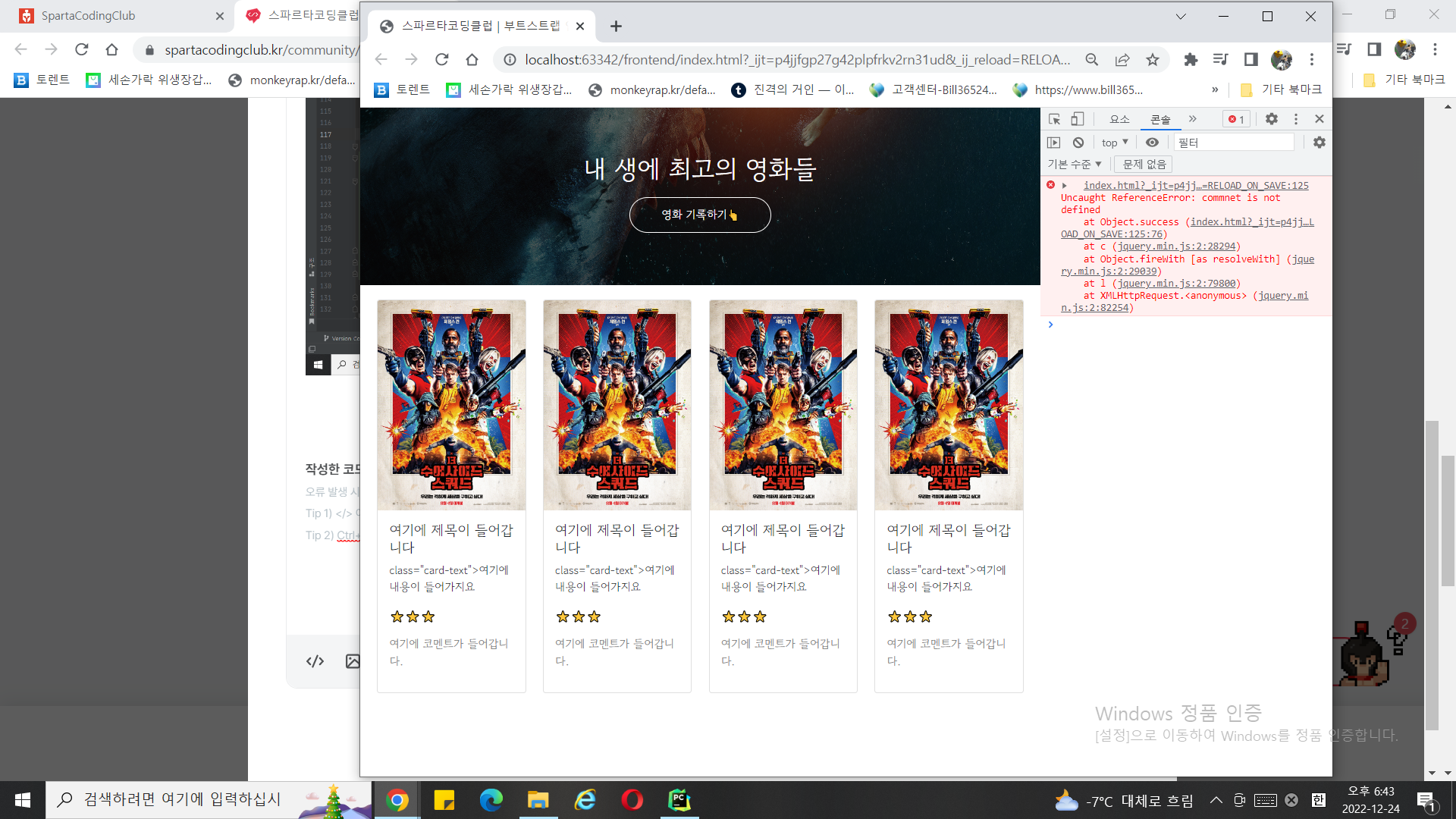Toggle the Chrome side panel icon in front window
This screenshot has height=819, width=1456.
point(1251,60)
